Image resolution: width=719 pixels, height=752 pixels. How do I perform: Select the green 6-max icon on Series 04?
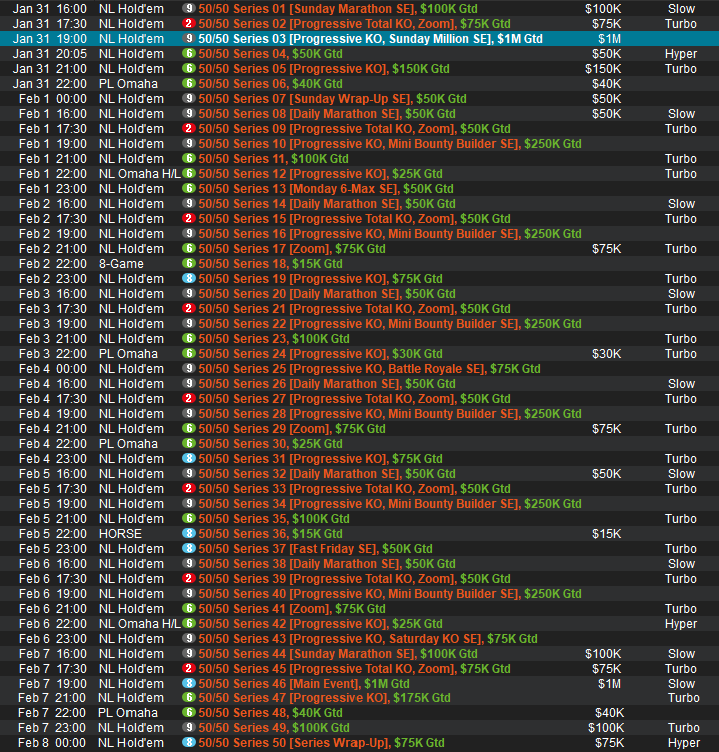pos(188,53)
